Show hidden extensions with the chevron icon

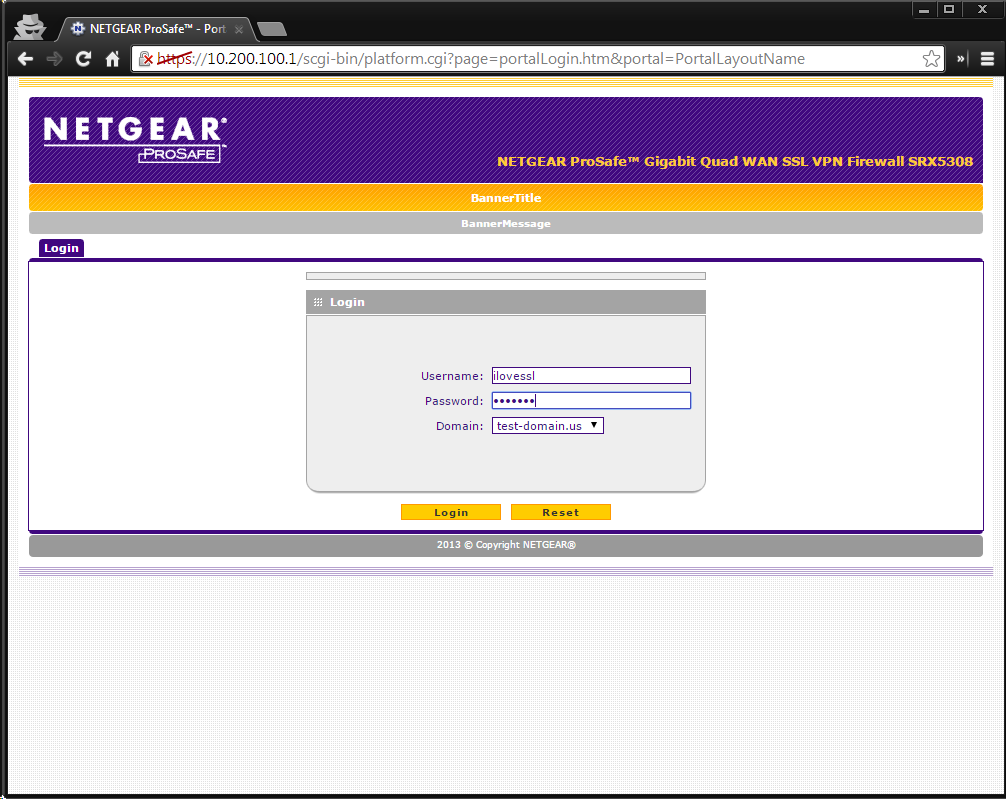tap(960, 59)
